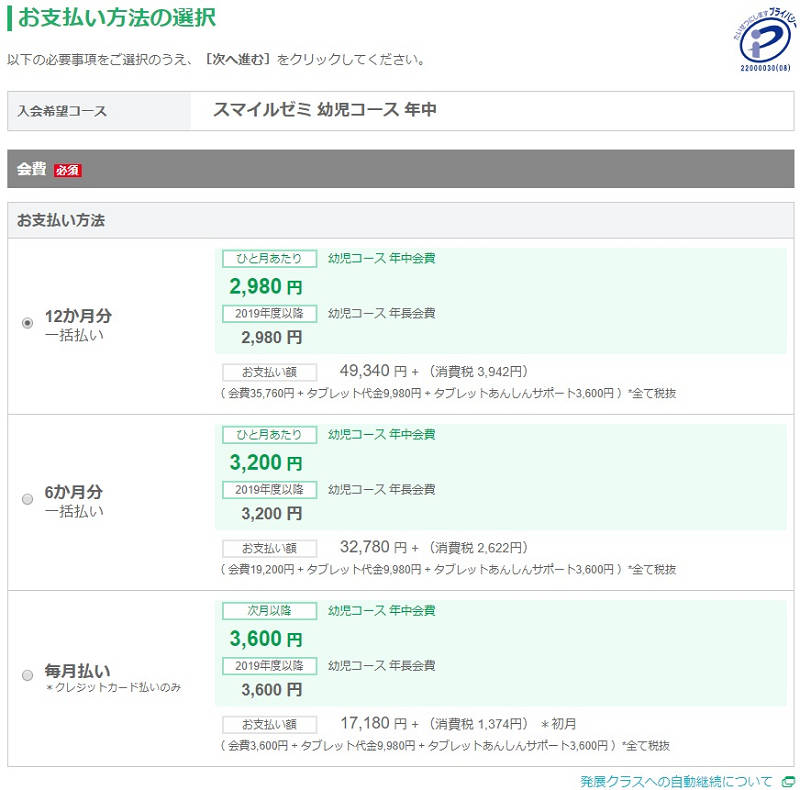Click the ＊クレジットカード払いのみ note
800x790 pixels.
click(113, 687)
